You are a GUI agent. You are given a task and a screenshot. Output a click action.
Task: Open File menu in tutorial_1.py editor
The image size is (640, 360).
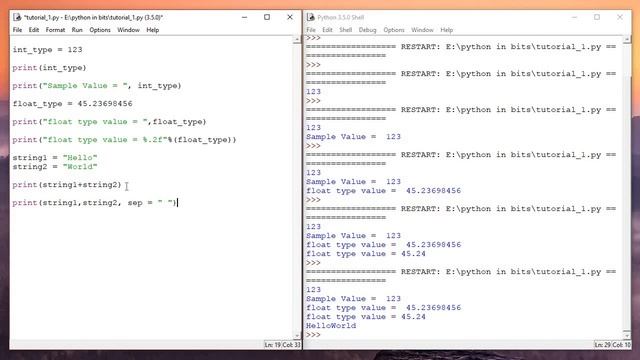coord(18,30)
